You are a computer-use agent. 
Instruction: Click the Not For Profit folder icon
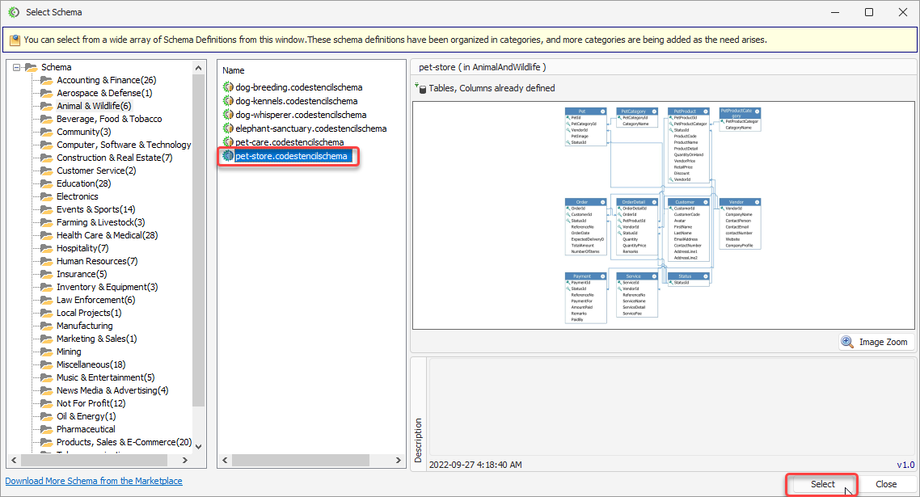click(46, 403)
